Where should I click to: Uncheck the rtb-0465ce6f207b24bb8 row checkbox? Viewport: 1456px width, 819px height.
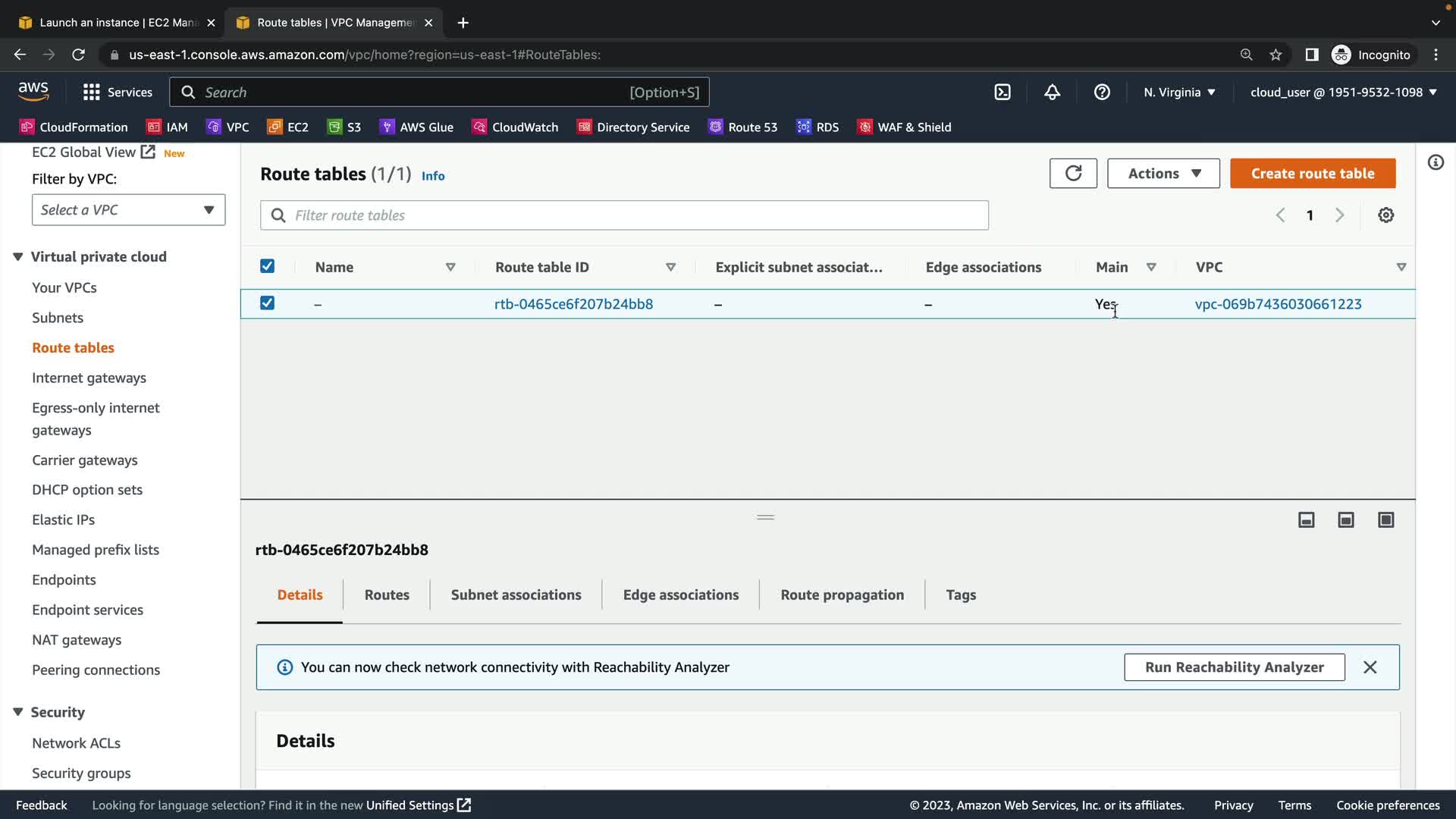click(x=267, y=303)
